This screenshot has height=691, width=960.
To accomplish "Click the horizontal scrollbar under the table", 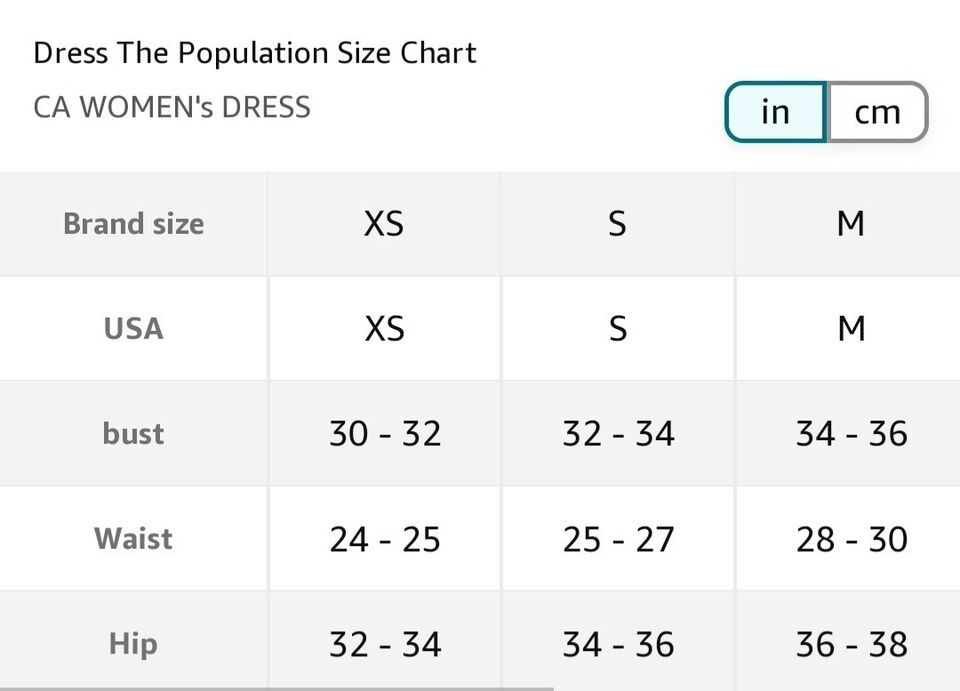I will [x=277, y=689].
